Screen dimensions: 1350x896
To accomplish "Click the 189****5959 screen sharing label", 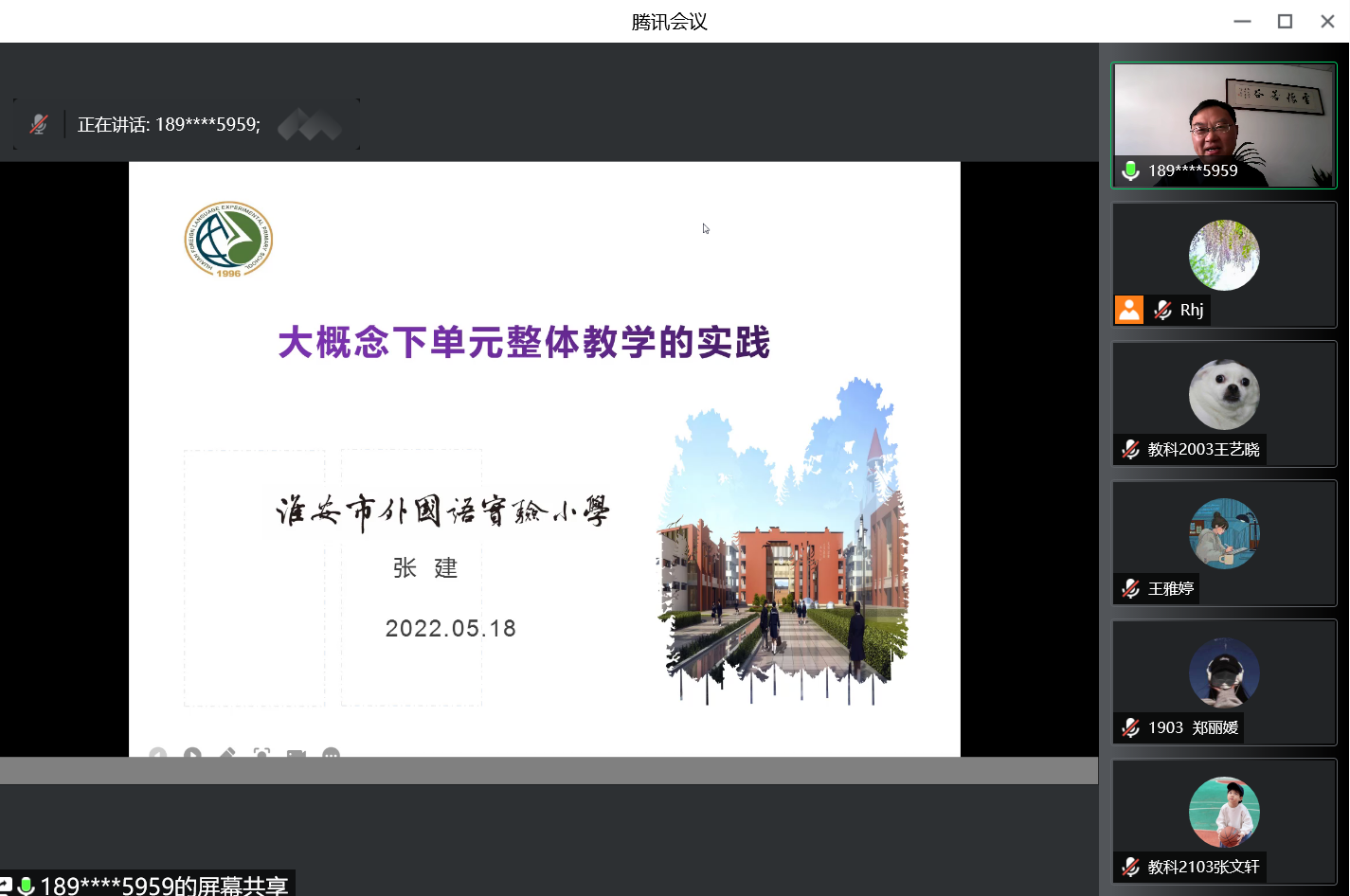I will 163,886.
